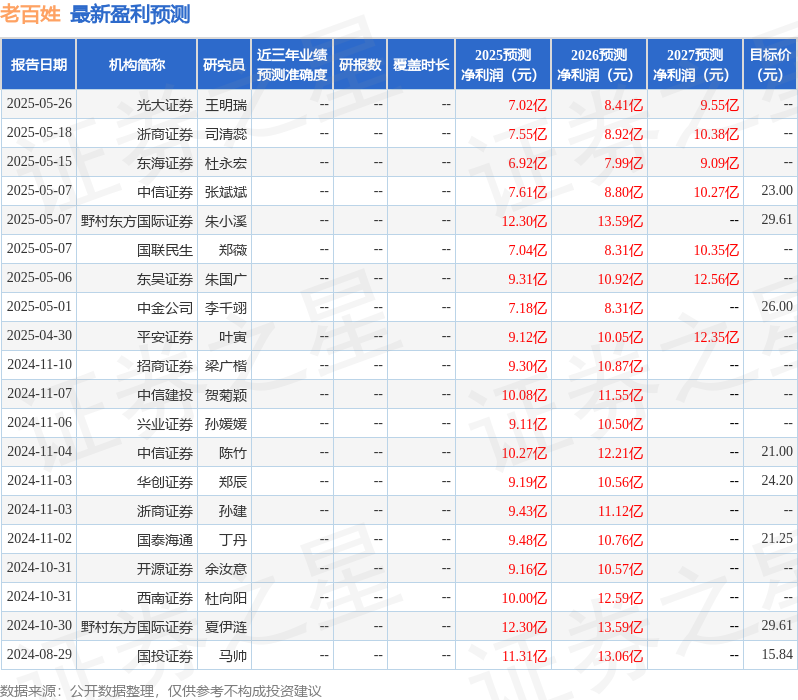Viewport: 798px width, 700px height.
Task: Click institution 平安证券
Action: (x=165, y=338)
